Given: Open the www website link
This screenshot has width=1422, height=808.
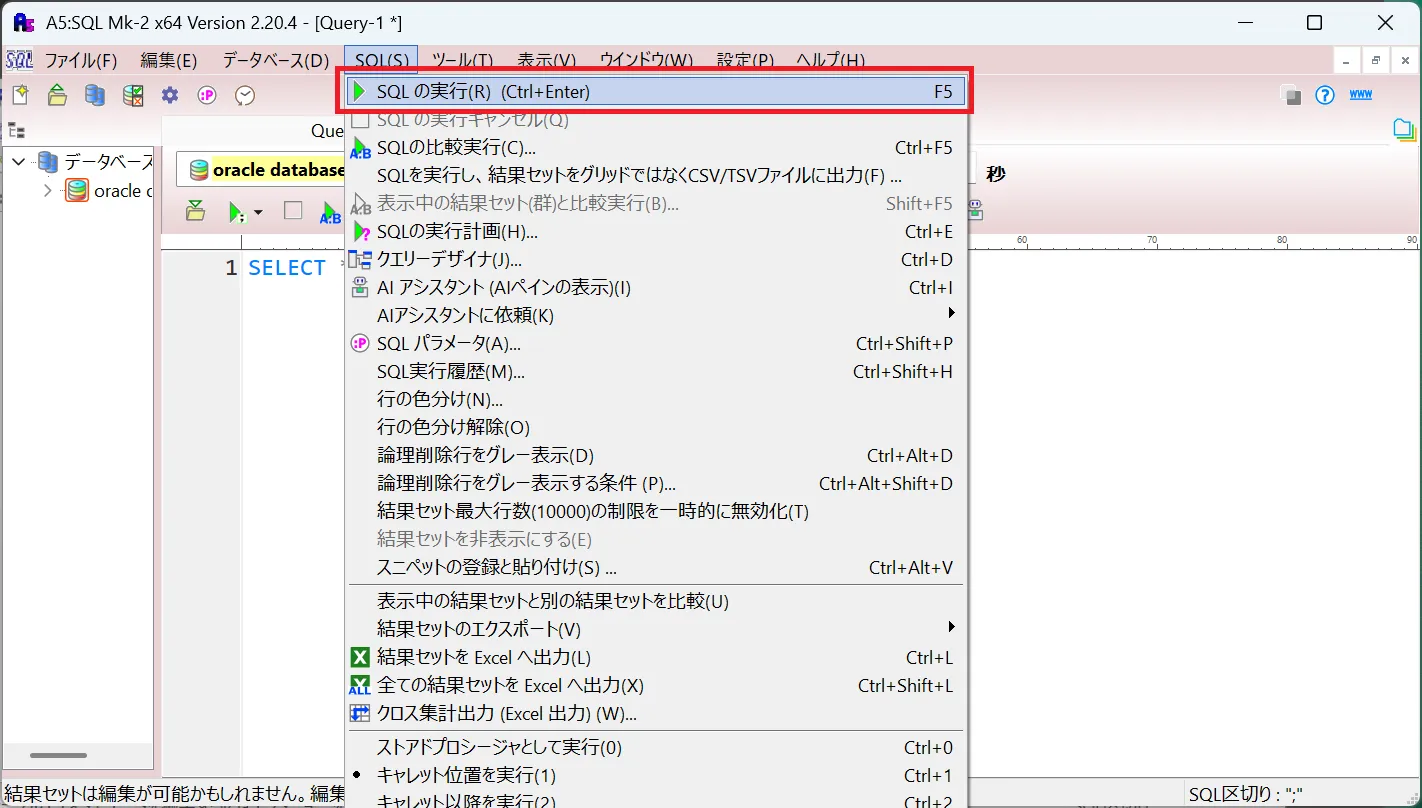Looking at the screenshot, I should pos(1361,95).
